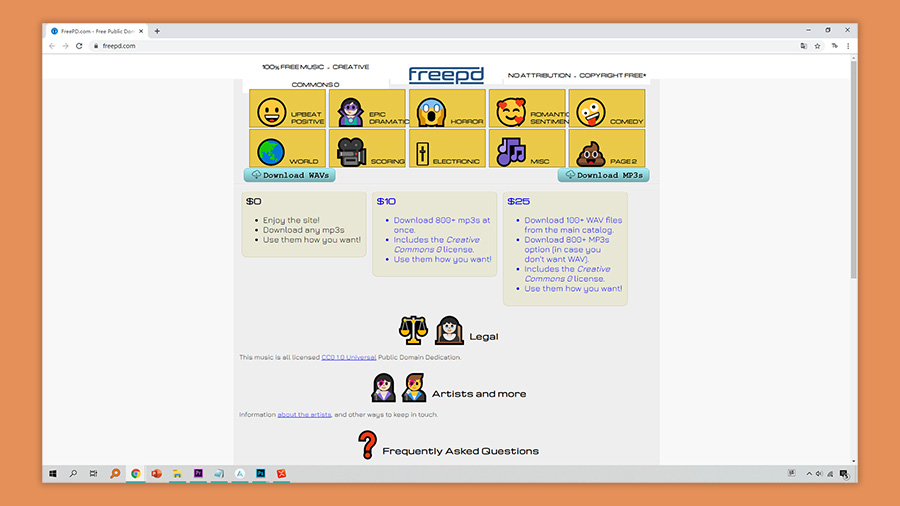Viewport: 900px width, 506px height.
Task: Click the orange magnifier taskbar app
Action: pyautogui.click(x=115, y=473)
